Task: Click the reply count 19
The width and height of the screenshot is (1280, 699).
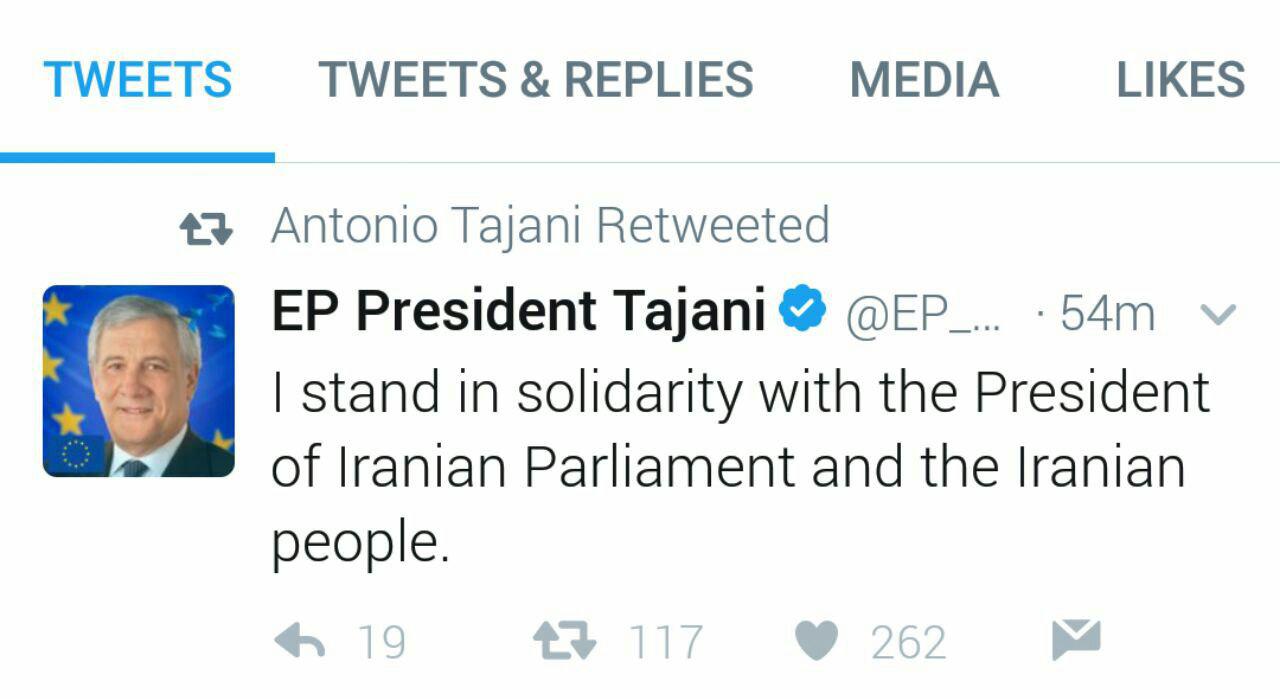Action: [x=381, y=642]
